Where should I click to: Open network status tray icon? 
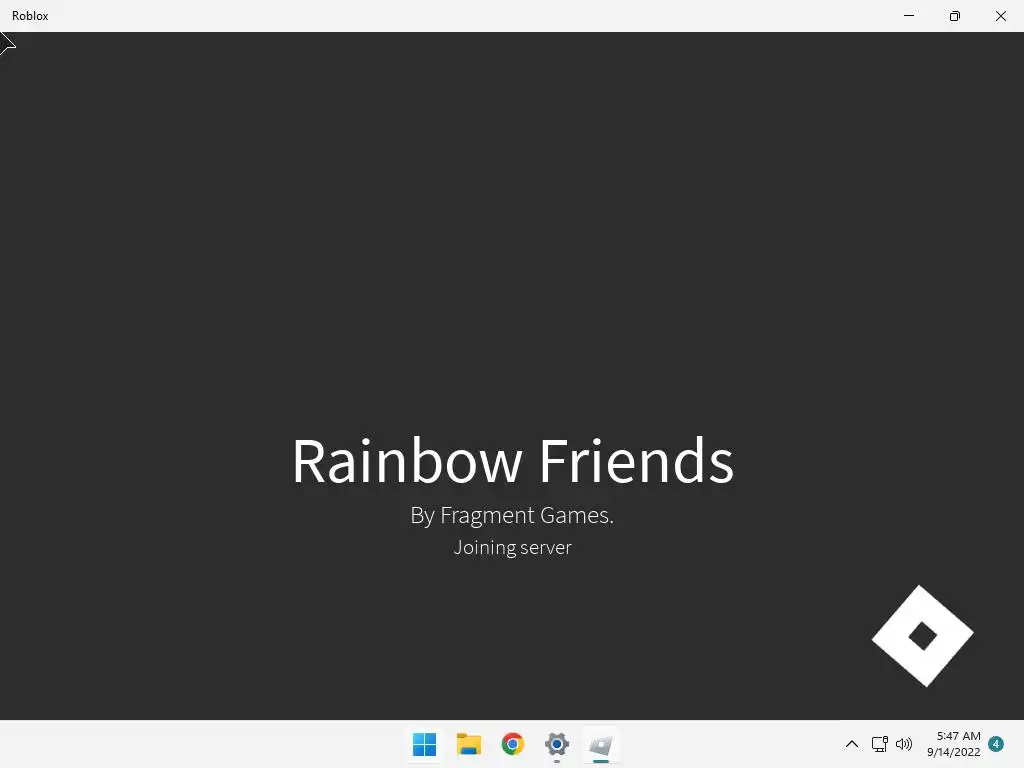(880, 744)
